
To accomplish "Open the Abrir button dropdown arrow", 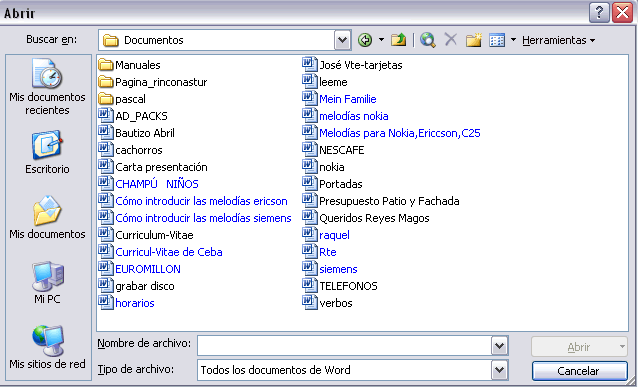I will coord(622,347).
